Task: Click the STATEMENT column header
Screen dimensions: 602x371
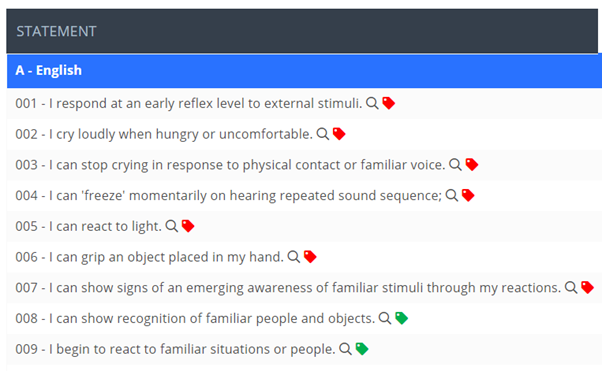Action: 56,31
